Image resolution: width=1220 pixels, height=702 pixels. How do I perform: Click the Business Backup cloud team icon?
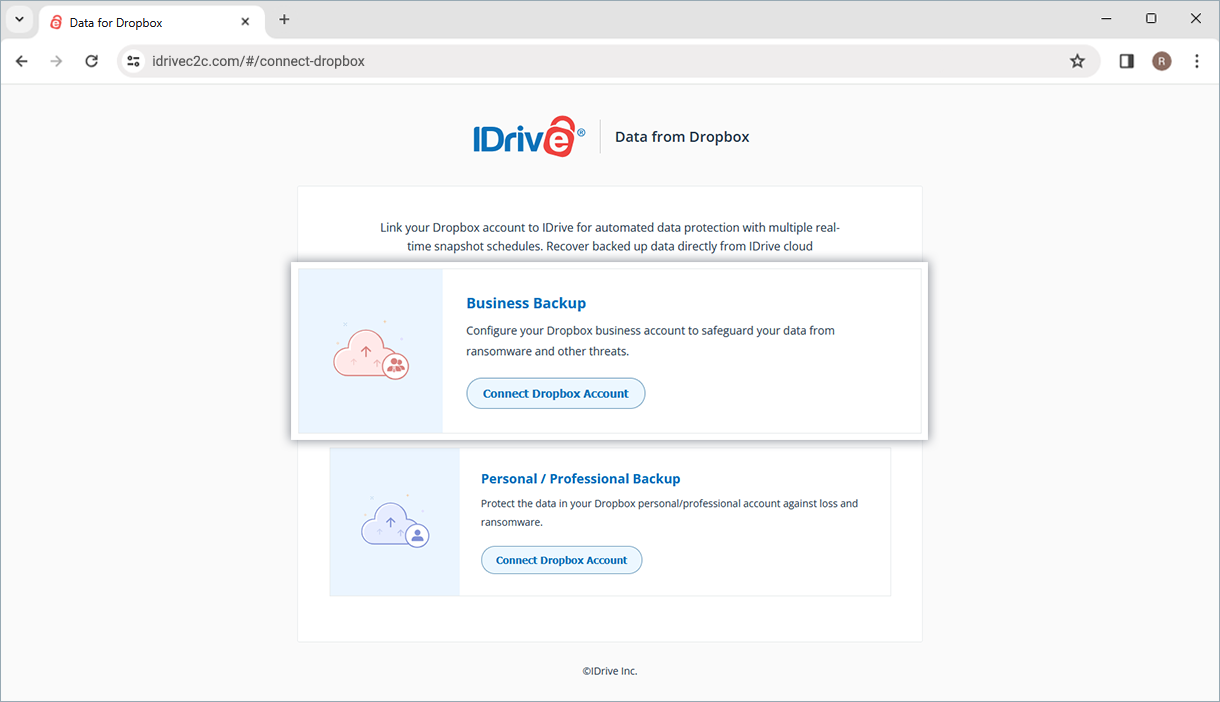pyautogui.click(x=371, y=352)
